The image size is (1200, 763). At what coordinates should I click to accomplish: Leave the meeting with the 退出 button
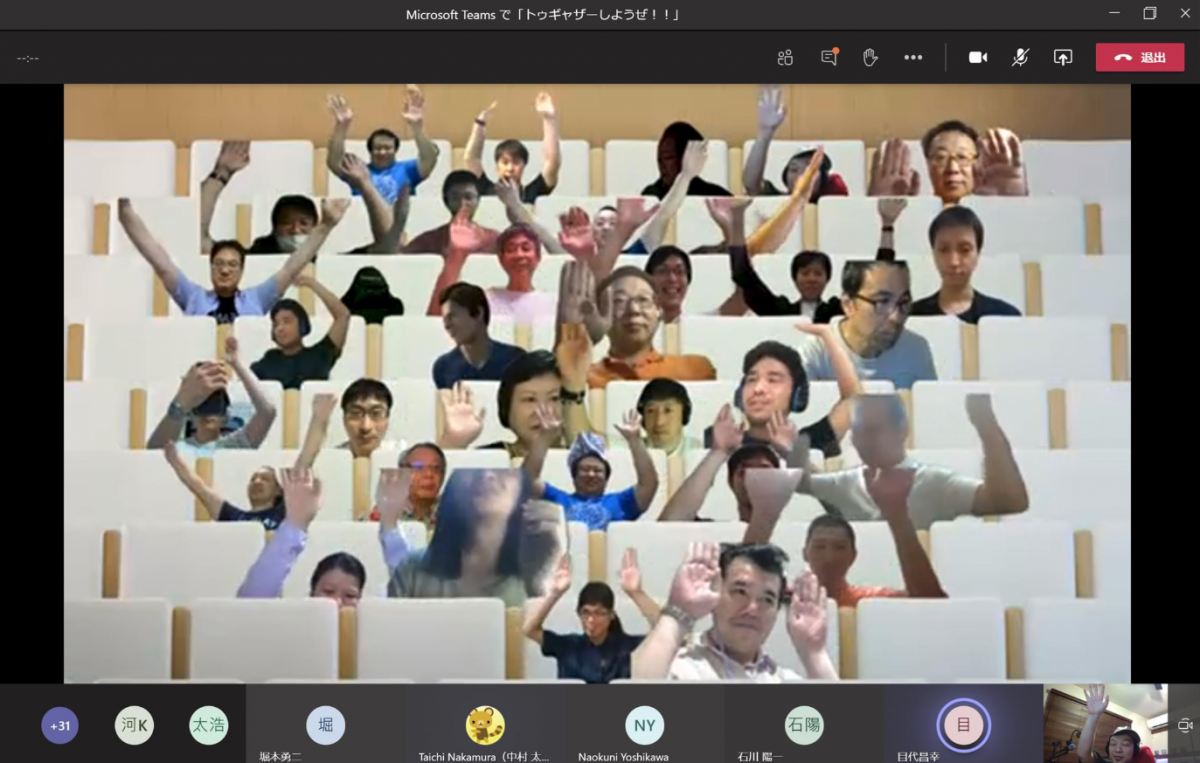tap(1139, 57)
